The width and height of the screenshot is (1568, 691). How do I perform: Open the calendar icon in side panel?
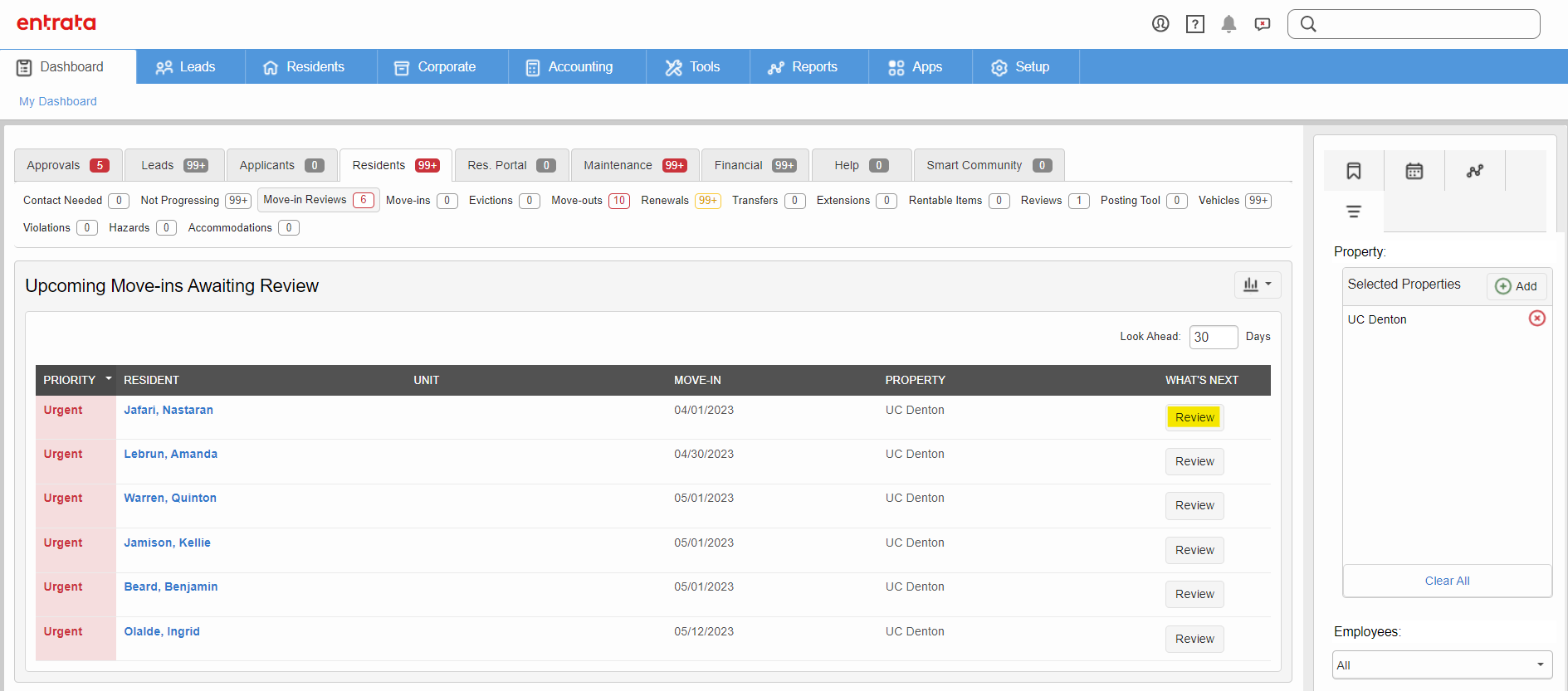pyautogui.click(x=1414, y=171)
